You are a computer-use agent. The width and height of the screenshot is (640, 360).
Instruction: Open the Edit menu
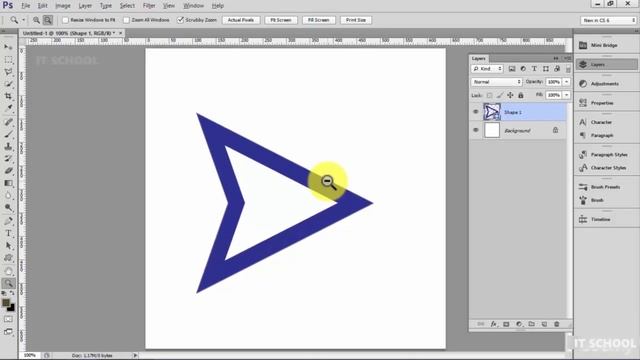(42, 6)
